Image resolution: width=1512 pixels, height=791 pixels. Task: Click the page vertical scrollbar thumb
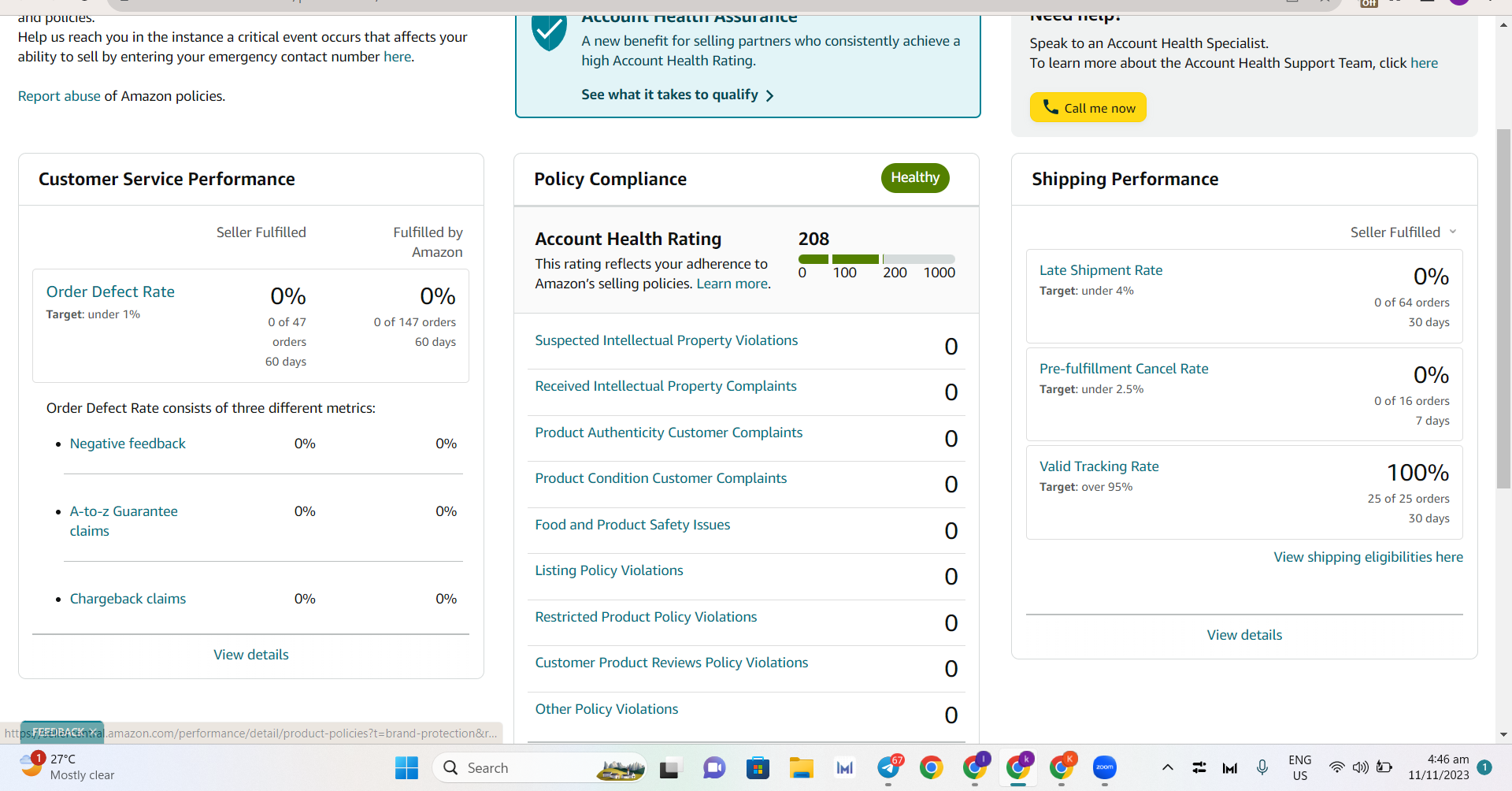click(1503, 310)
